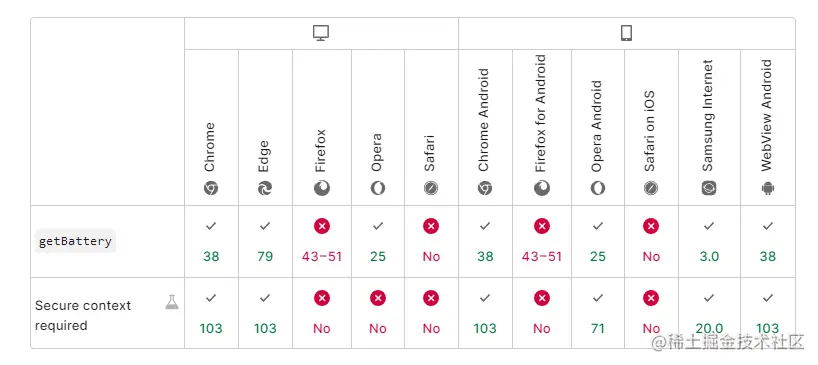Screen dimensions: 818x365
Task: Select the Secure context required row label
Action: tap(83, 315)
